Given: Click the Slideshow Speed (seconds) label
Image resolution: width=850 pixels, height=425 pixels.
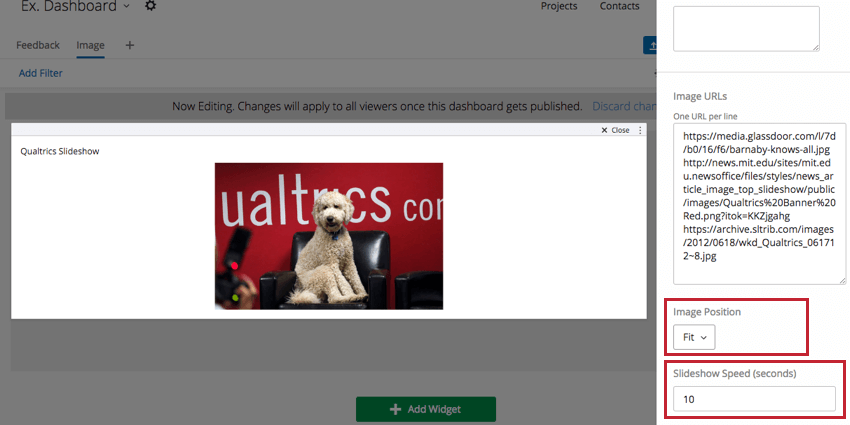Looking at the screenshot, I should [x=735, y=373].
